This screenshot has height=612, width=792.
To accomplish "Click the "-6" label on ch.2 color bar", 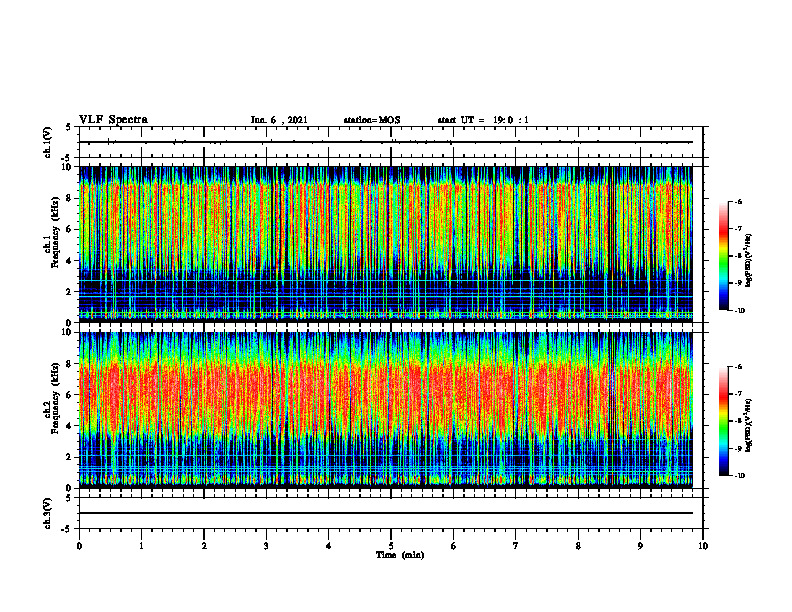I will point(739,367).
